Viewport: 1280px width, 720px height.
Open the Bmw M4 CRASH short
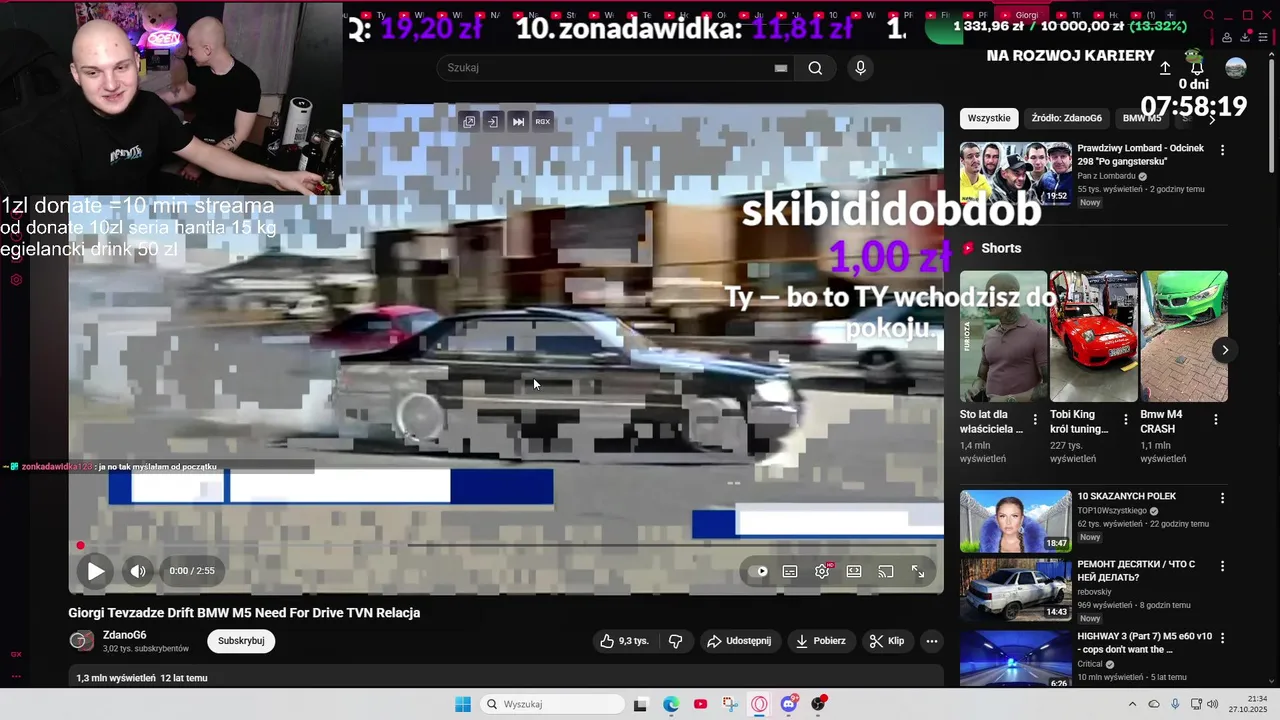pos(1184,336)
